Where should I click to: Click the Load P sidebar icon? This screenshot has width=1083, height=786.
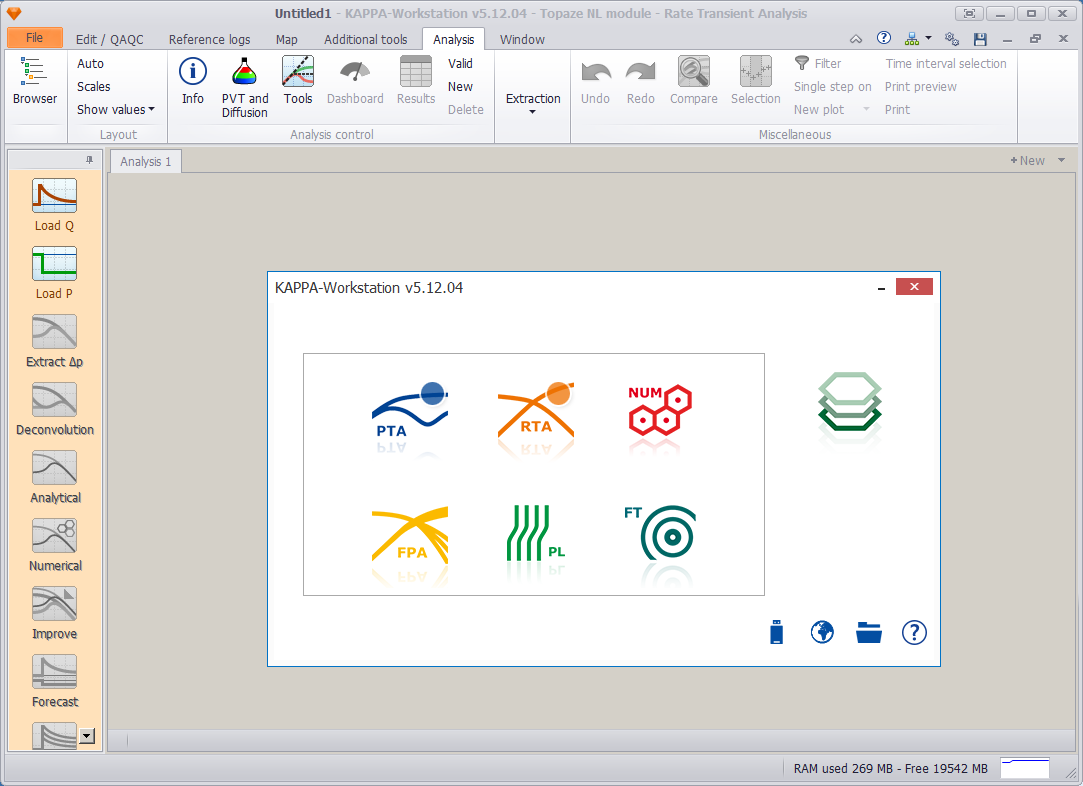pyautogui.click(x=55, y=273)
